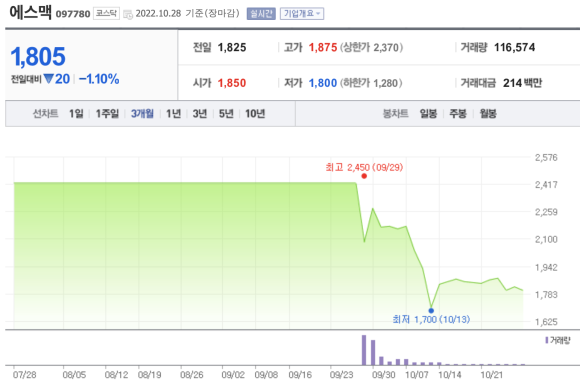The height and width of the screenshot is (392, 580).
Task: Click the 07/28 x-axis date label
Action: pos(25,375)
